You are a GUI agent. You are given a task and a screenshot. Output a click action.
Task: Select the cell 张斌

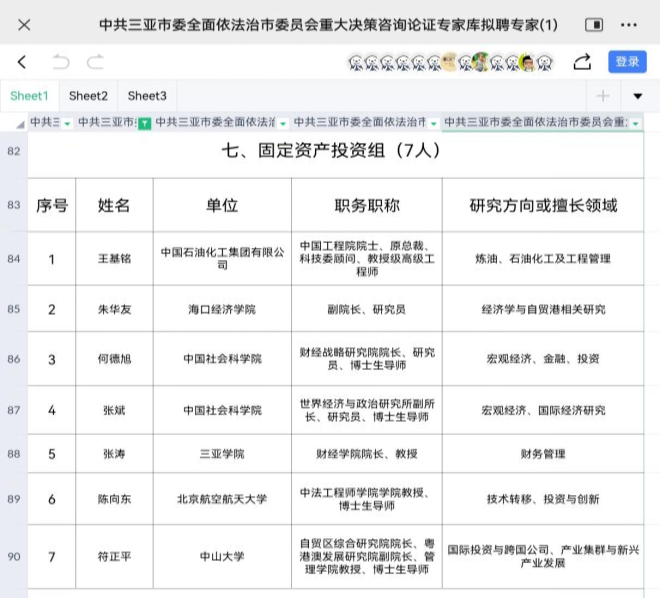coord(114,410)
